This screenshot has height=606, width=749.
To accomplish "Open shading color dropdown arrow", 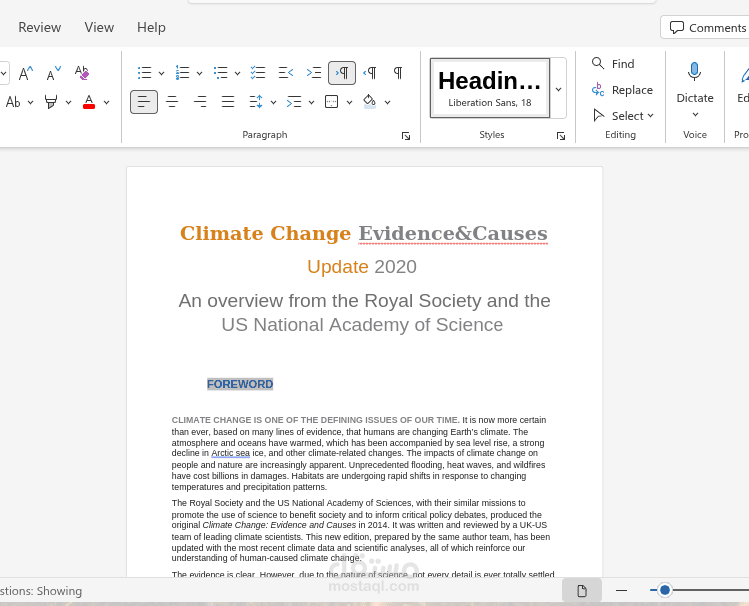I will coord(387,103).
